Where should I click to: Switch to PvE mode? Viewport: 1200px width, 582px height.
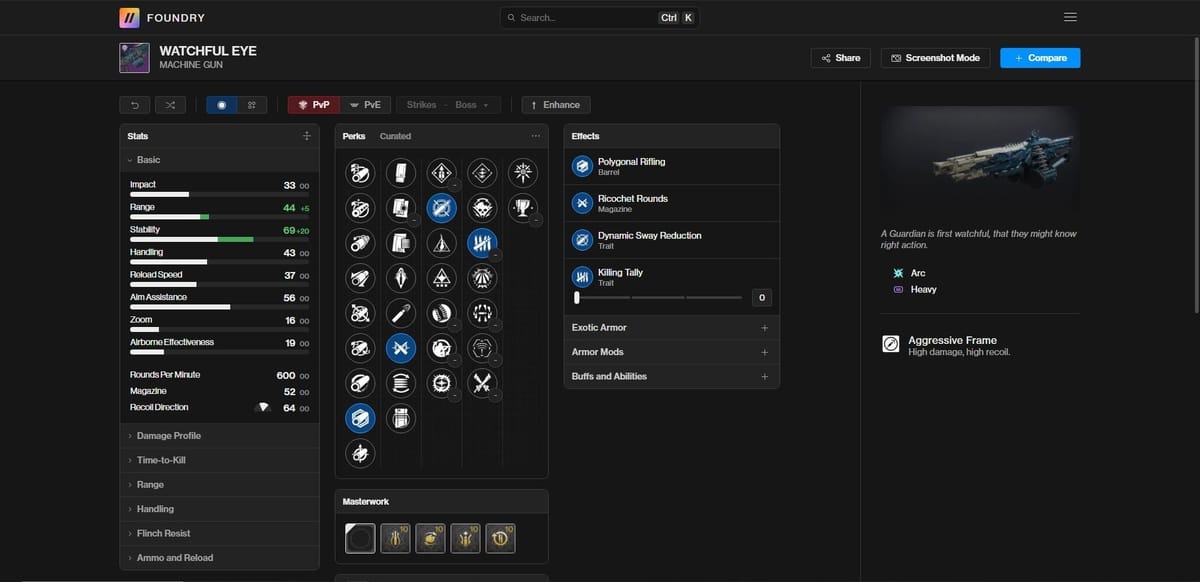(x=367, y=104)
